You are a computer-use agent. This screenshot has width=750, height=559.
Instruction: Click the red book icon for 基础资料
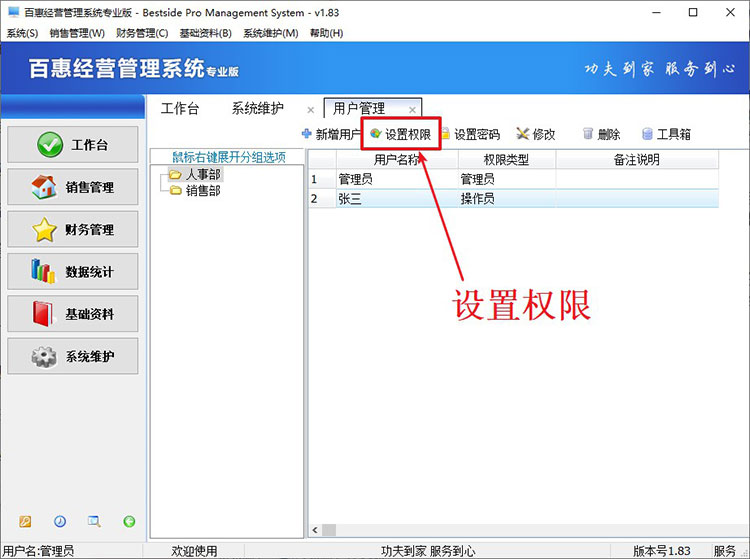coord(43,314)
